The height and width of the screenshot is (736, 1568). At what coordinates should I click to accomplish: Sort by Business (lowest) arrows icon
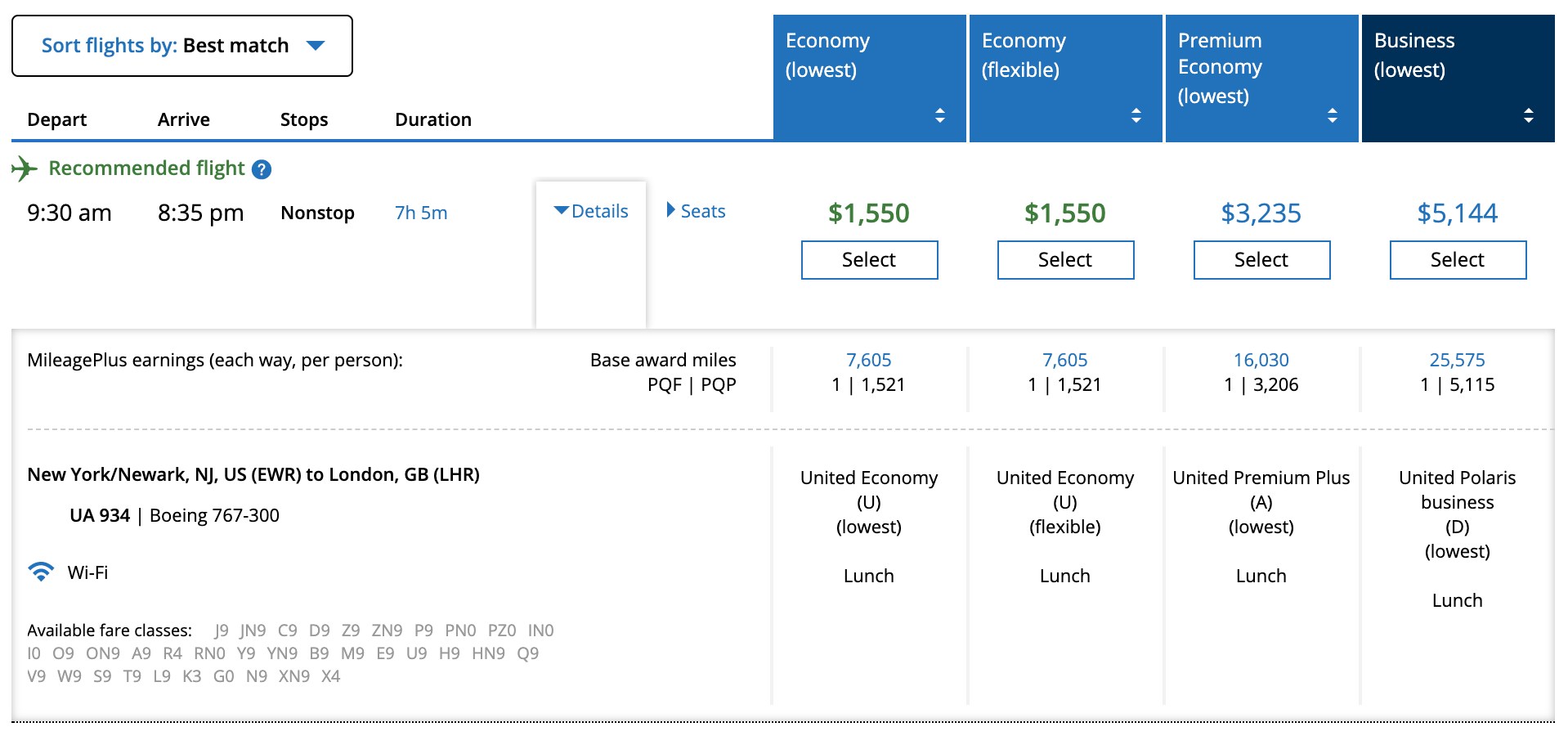click(x=1528, y=115)
